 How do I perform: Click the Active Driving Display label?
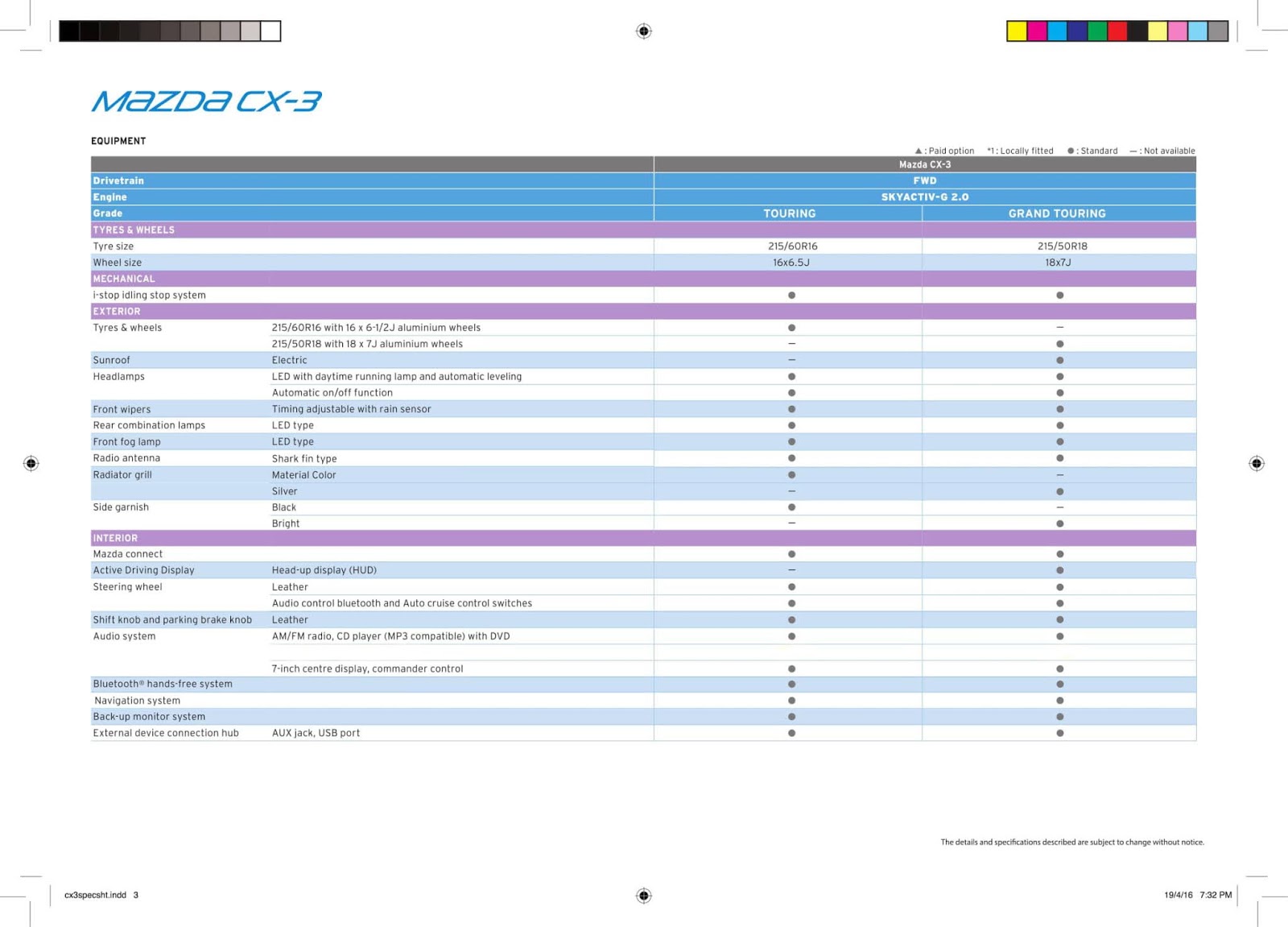[143, 570]
